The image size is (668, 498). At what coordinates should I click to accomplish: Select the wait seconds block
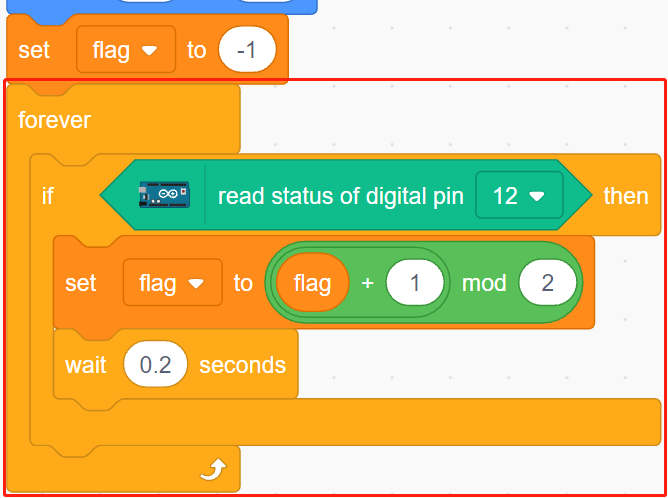pyautogui.click(x=176, y=364)
